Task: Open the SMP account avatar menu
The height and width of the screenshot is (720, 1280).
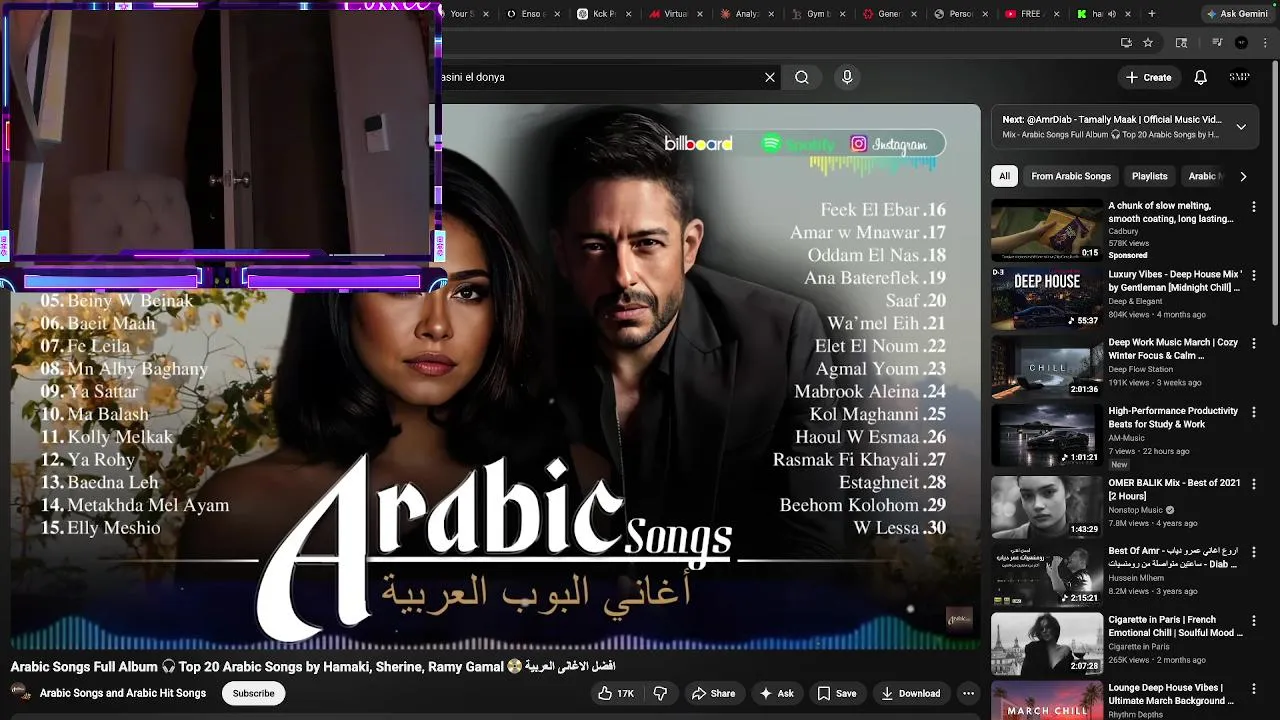Action: [x=1240, y=77]
